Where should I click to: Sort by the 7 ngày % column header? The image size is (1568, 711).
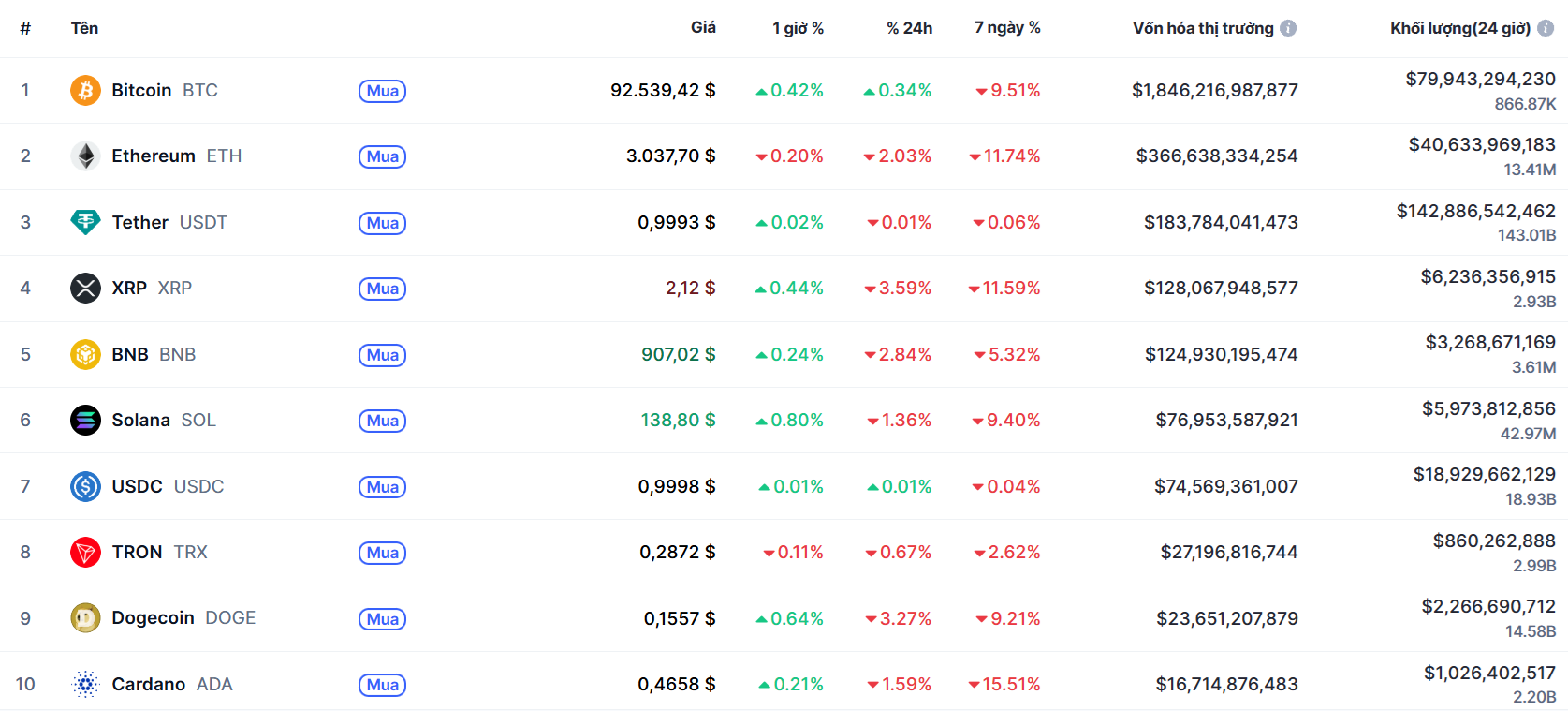tap(1007, 28)
